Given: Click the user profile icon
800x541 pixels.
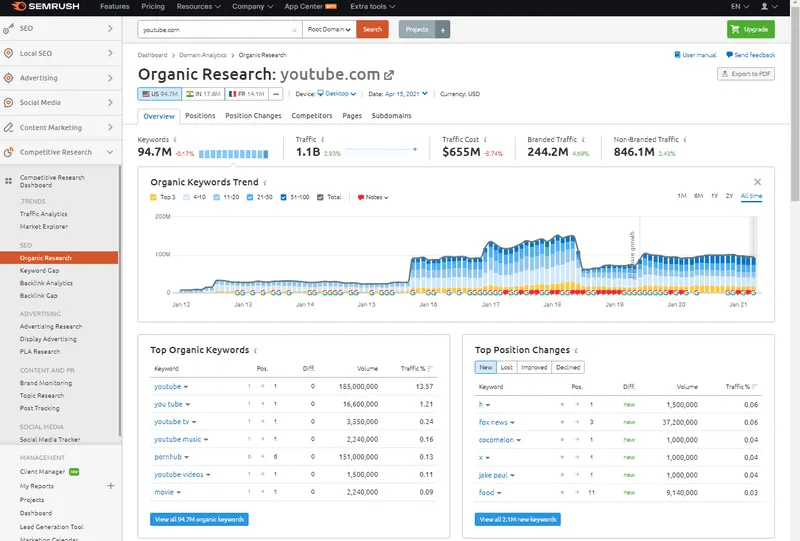Looking at the screenshot, I should [x=764, y=7].
